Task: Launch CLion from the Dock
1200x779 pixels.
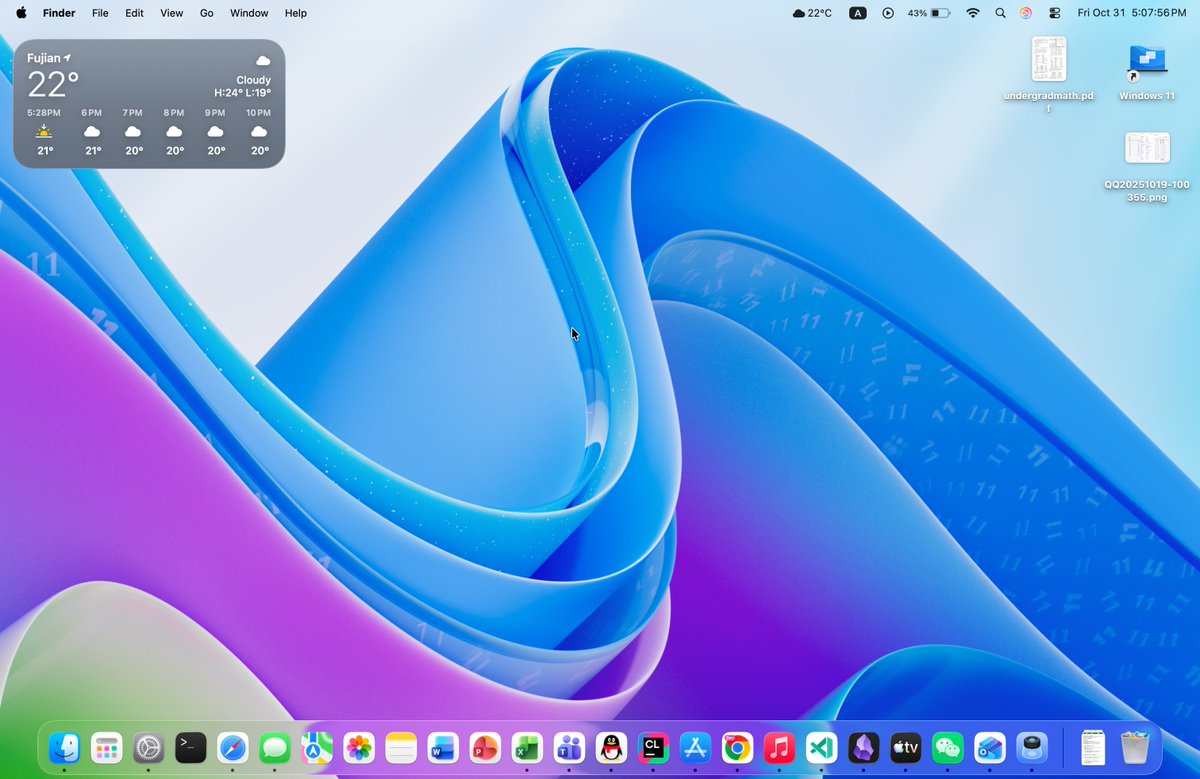Action: 653,747
